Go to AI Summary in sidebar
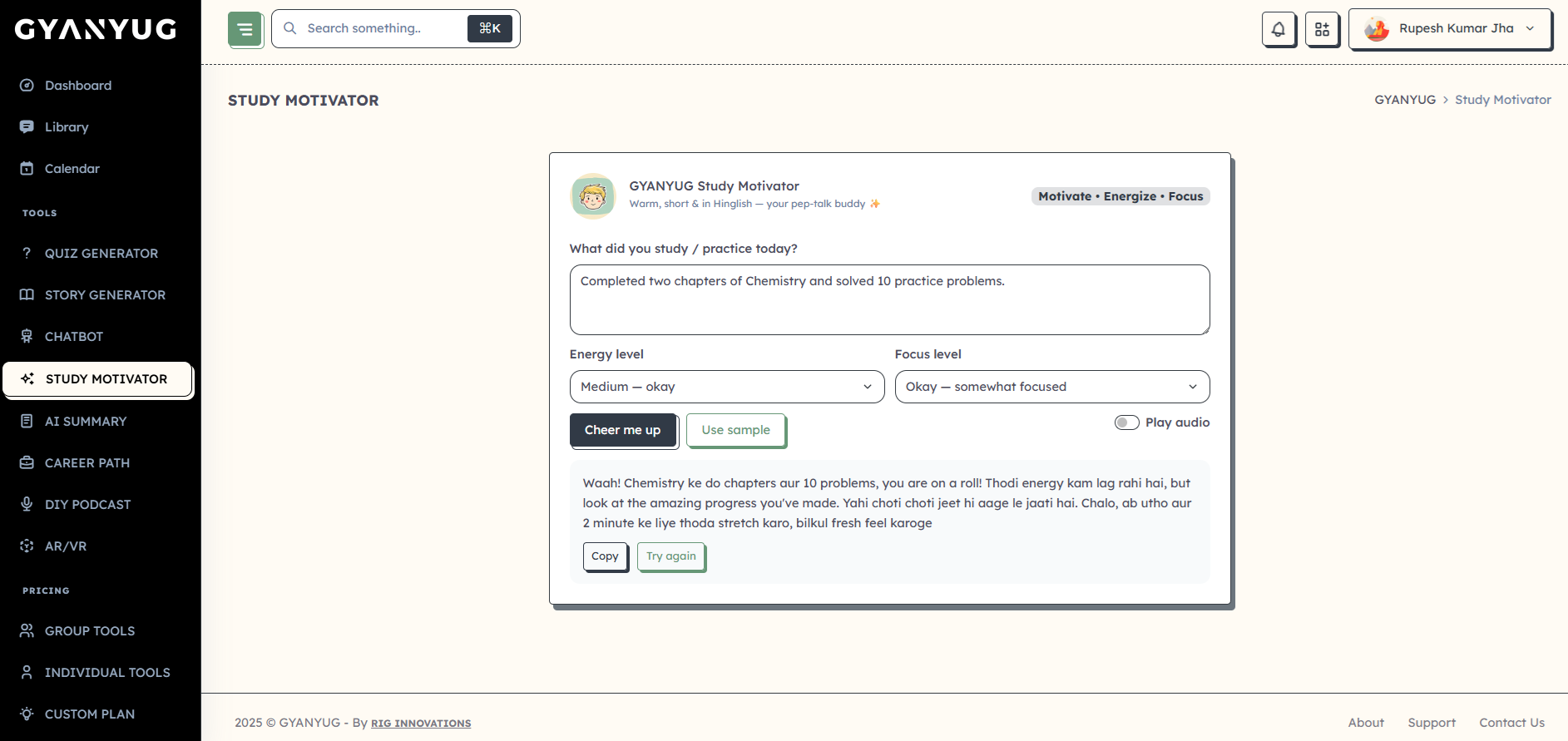The image size is (1568, 741). click(86, 421)
